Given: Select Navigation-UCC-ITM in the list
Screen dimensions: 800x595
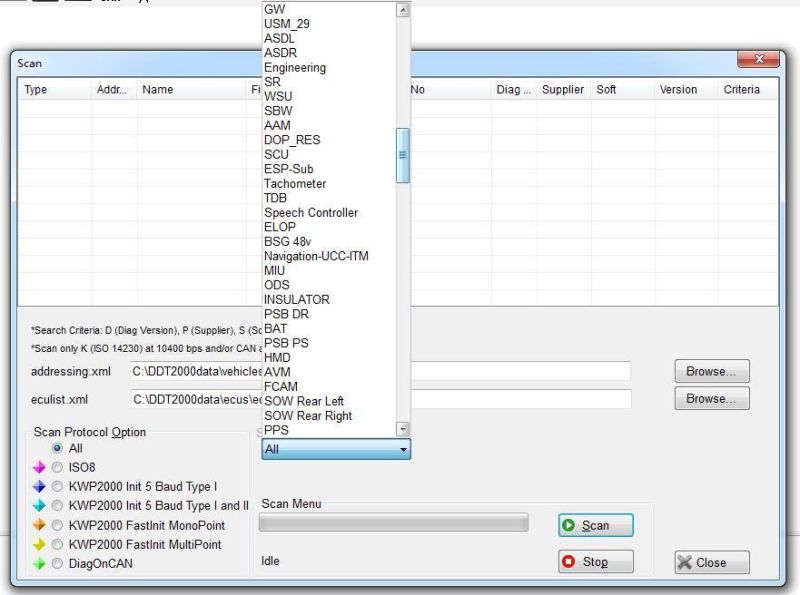Looking at the screenshot, I should point(329,256).
